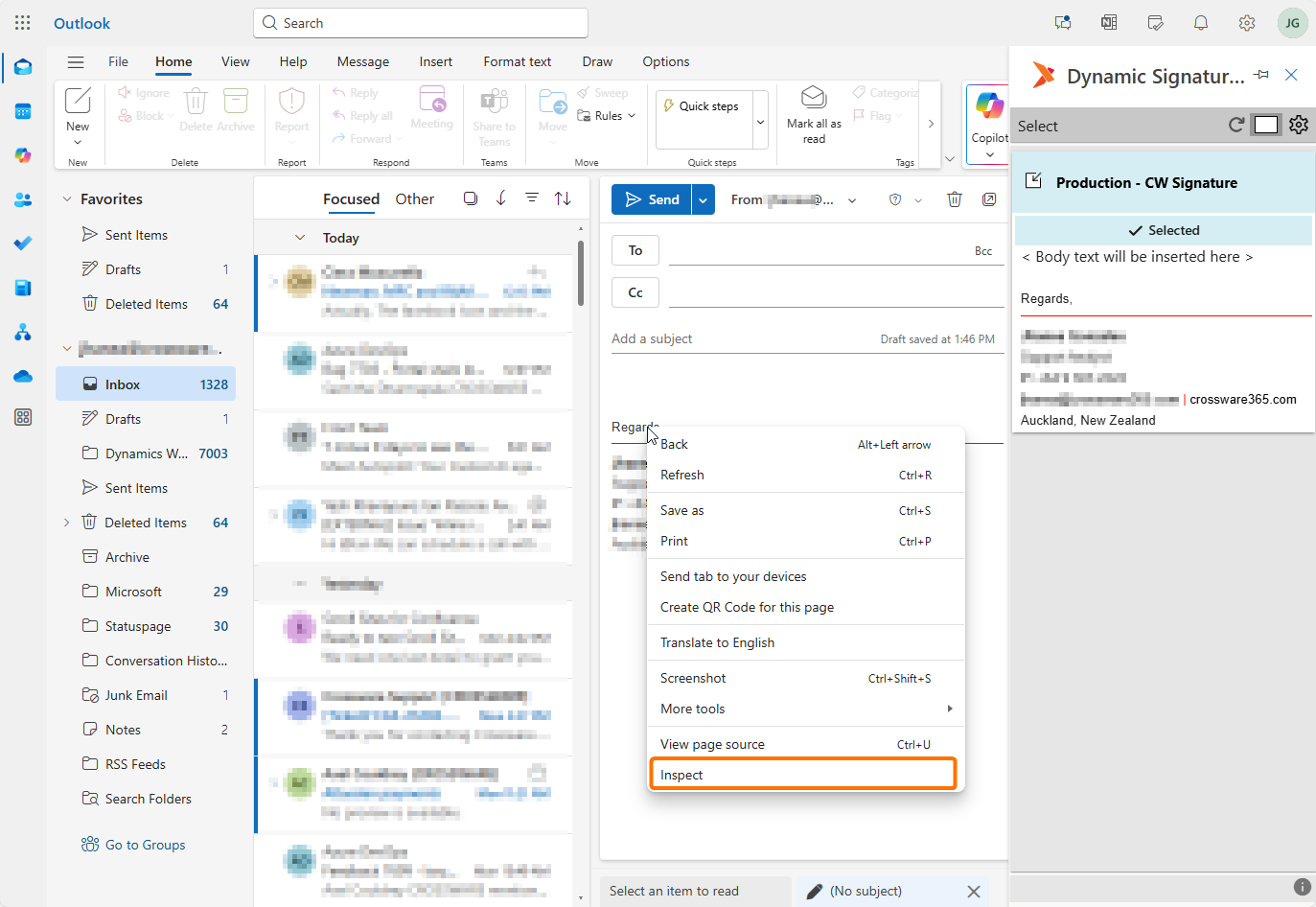Open settings gear in Dynamic Signature panel
This screenshot has width=1316, height=907.
1298,125
